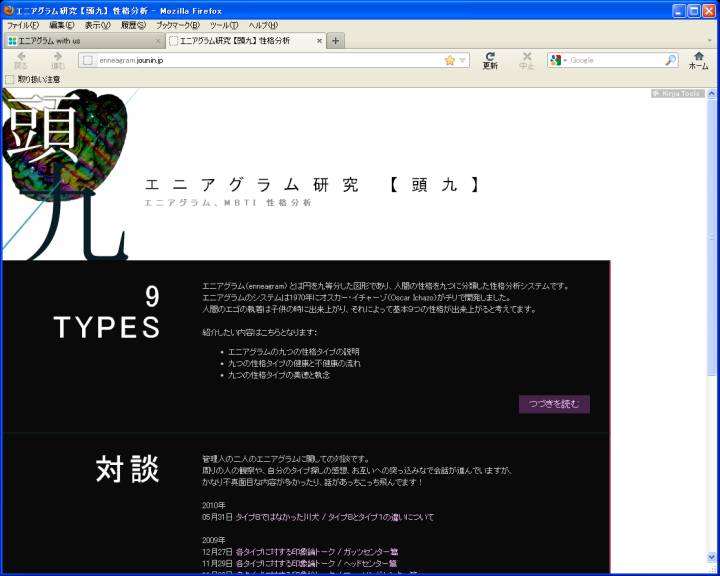Go to Home (ホーム) page icon
720x576 pixels.
click(699, 58)
